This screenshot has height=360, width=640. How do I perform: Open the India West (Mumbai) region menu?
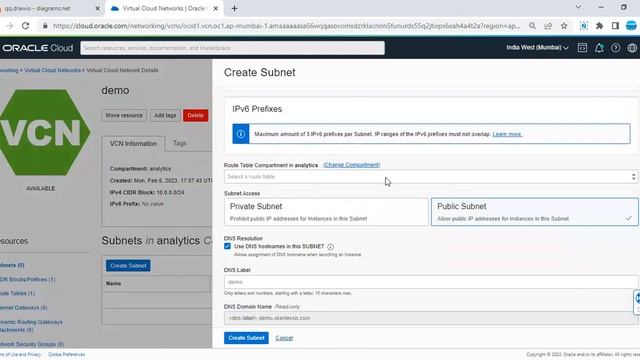click(537, 48)
